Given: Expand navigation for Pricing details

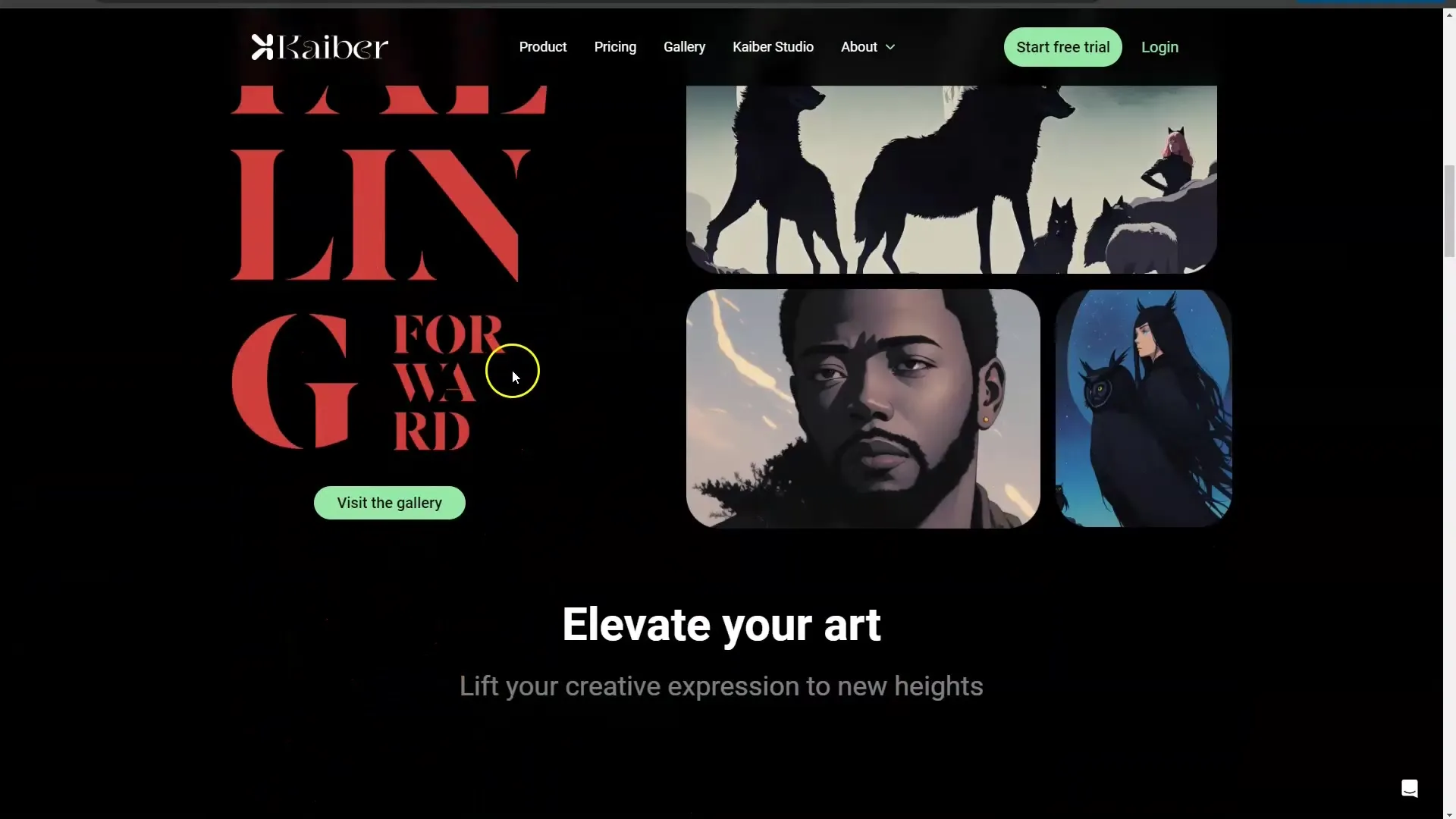Looking at the screenshot, I should (614, 47).
